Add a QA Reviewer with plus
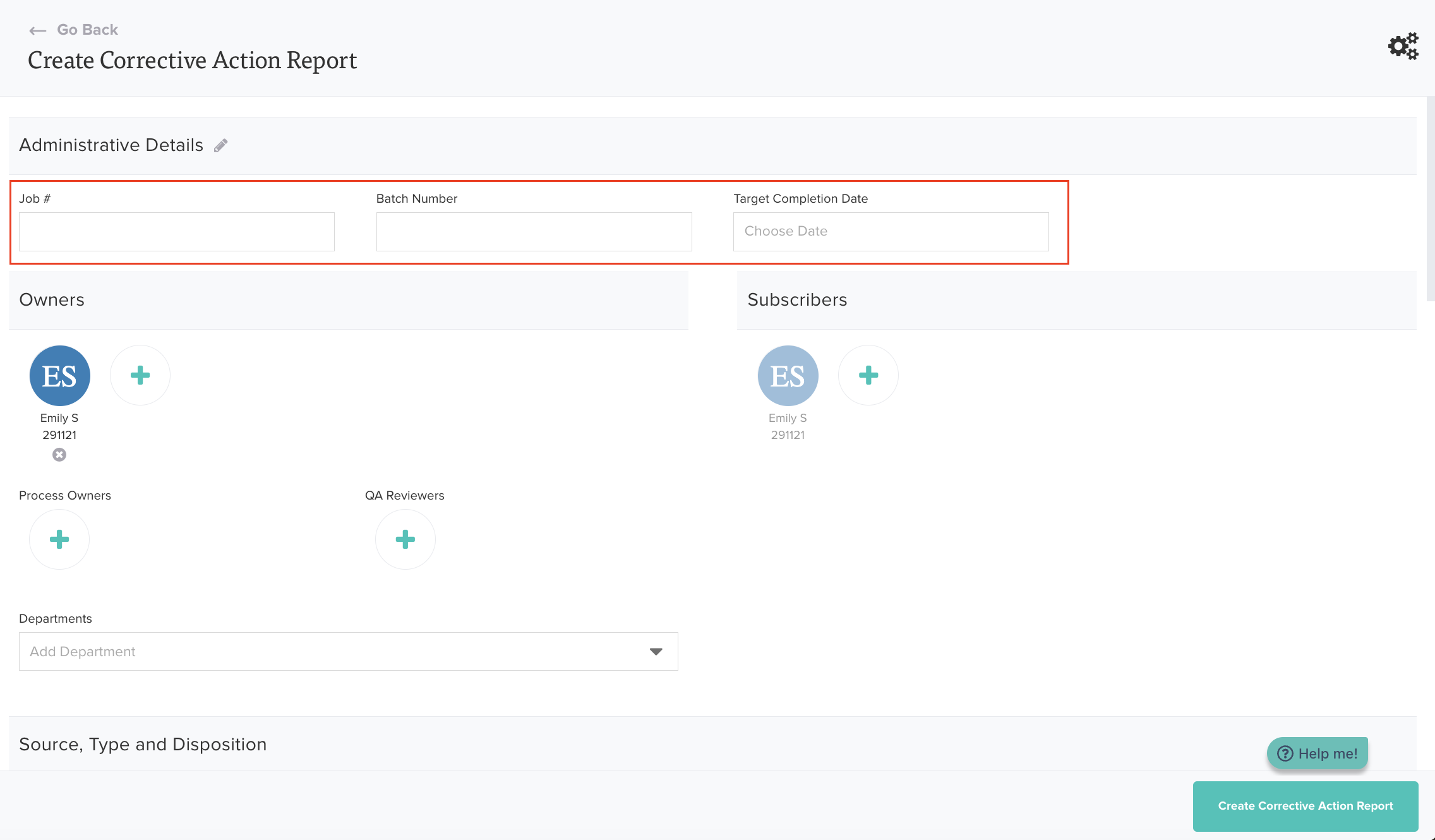The image size is (1435, 840). 405,539
